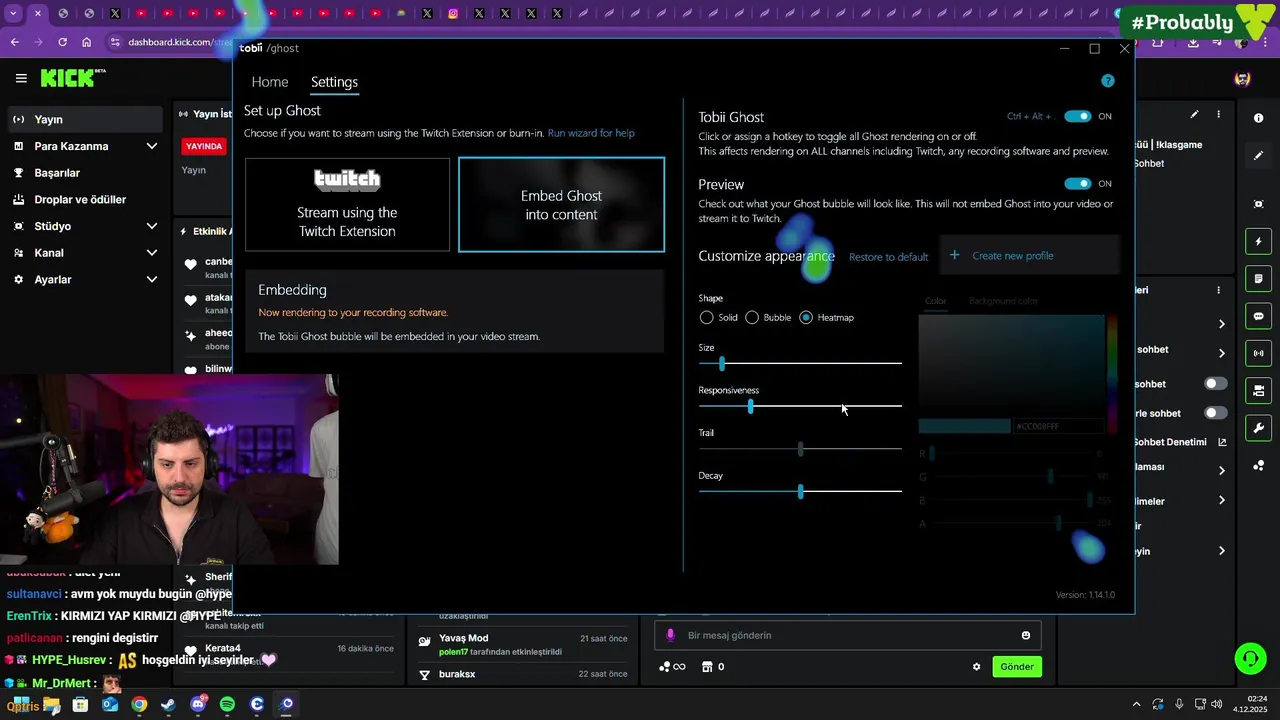Open Discord from taskbar
Viewport: 1280px width, 720px height.
198,705
